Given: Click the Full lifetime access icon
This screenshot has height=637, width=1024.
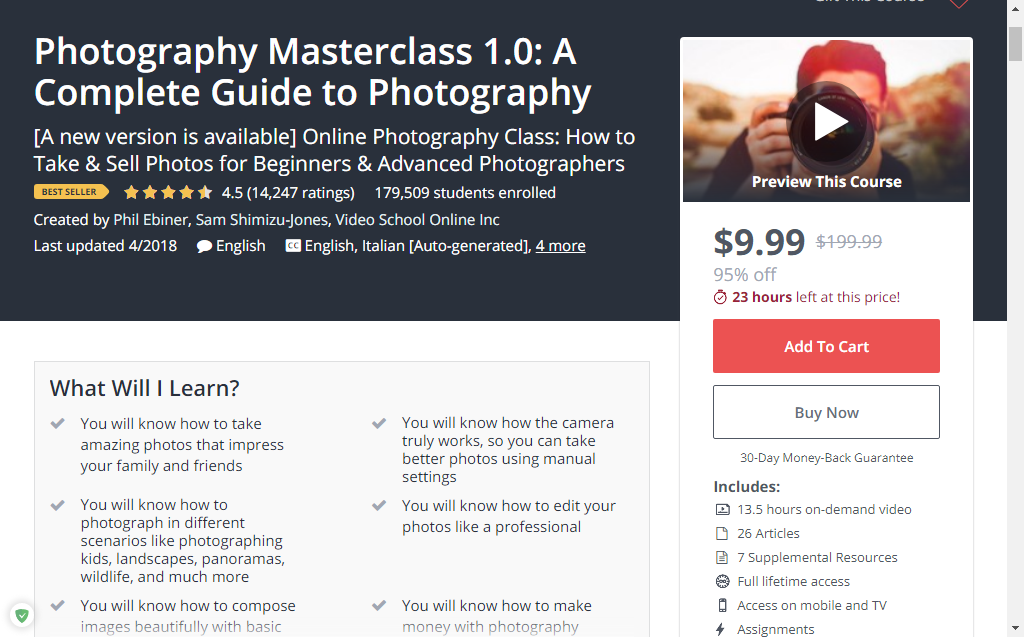Looking at the screenshot, I should pos(722,581).
